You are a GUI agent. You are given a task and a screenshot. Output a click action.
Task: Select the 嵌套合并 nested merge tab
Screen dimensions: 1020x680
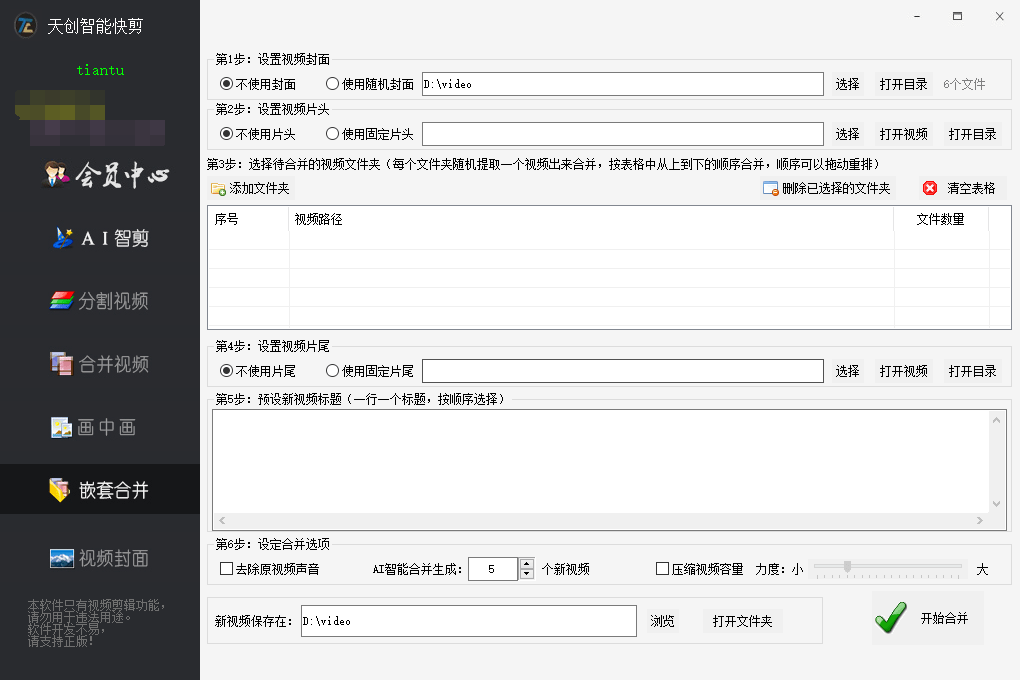pos(100,489)
